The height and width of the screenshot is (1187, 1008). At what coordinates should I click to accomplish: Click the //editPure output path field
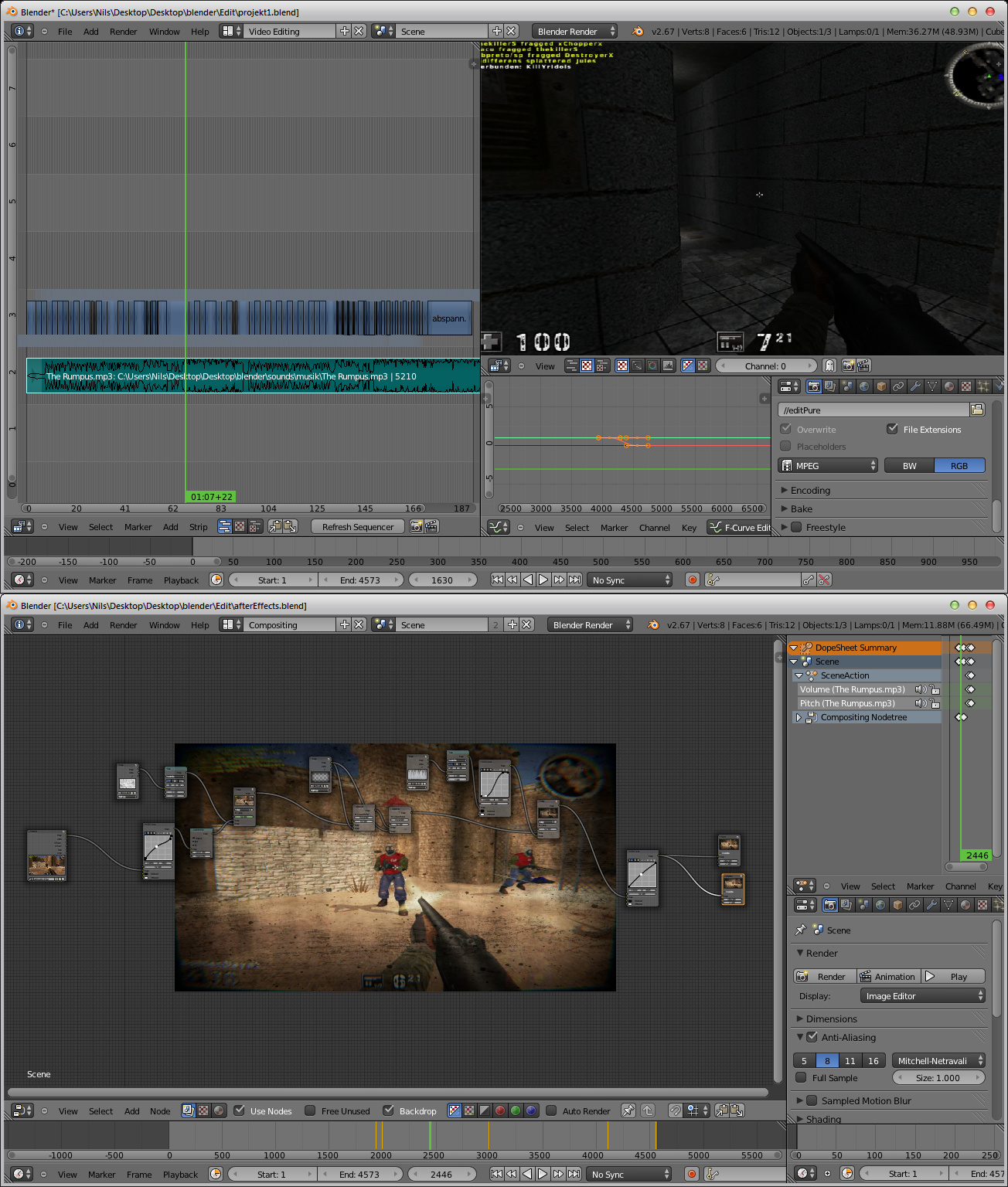coord(873,410)
